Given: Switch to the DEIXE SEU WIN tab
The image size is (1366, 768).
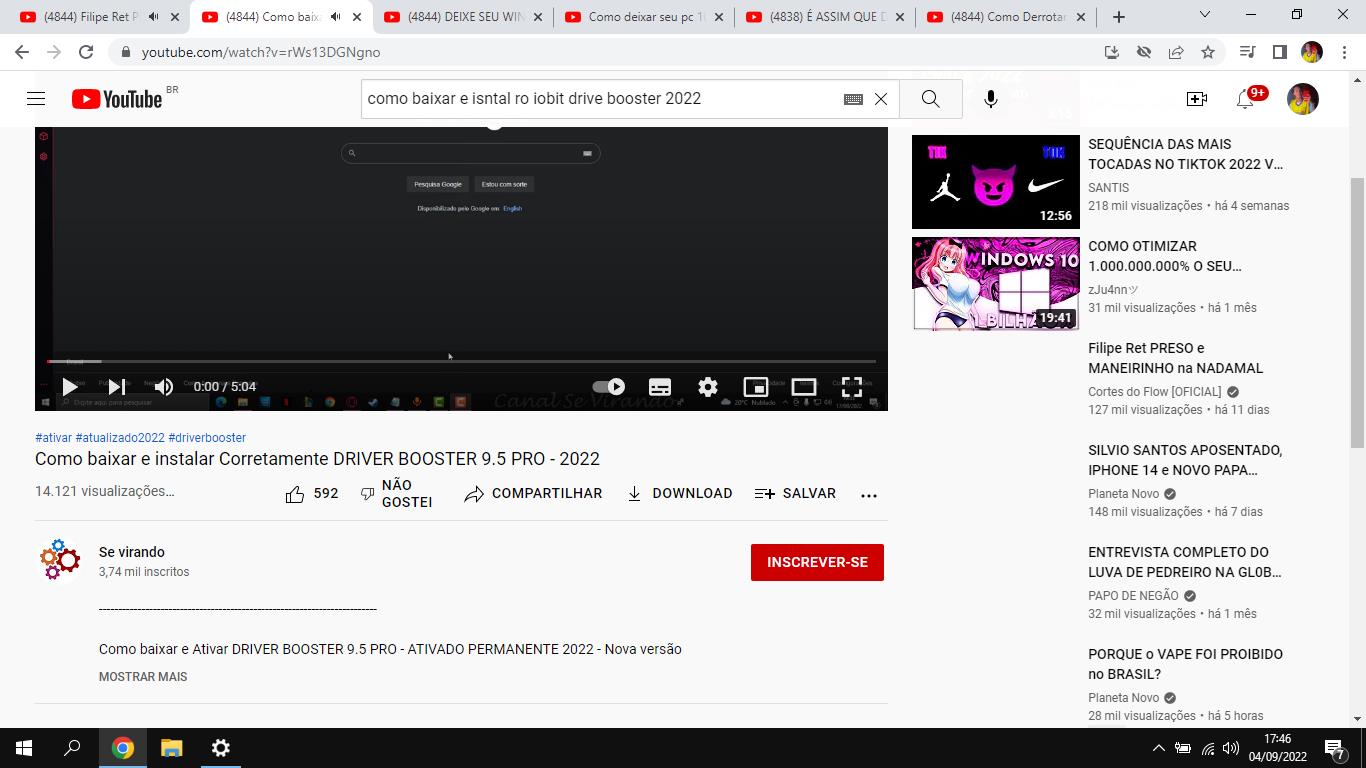Looking at the screenshot, I should coord(464,17).
